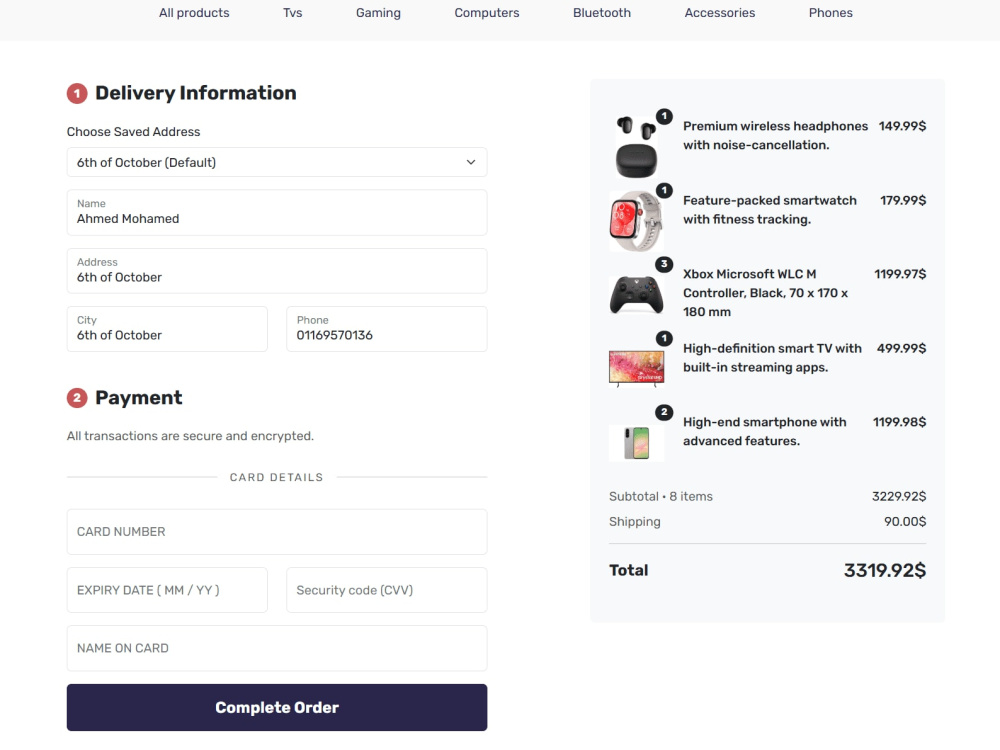Click the 1199.98$ price

tap(899, 422)
